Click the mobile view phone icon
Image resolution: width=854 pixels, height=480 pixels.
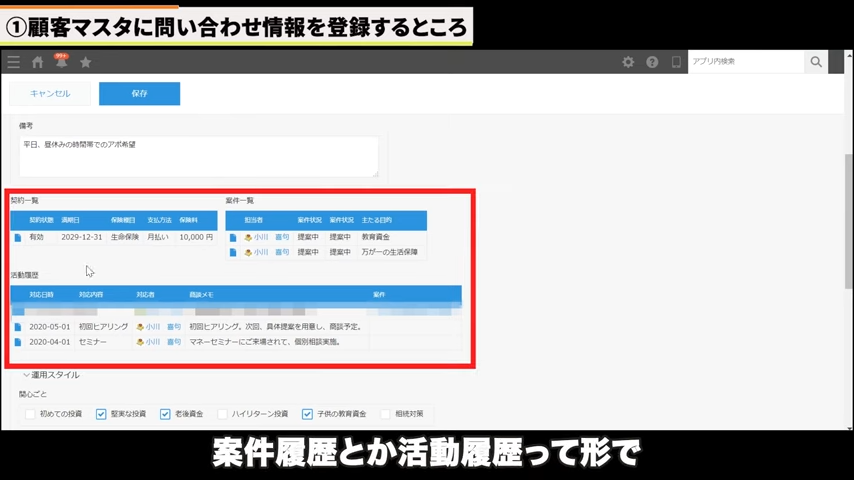[676, 62]
